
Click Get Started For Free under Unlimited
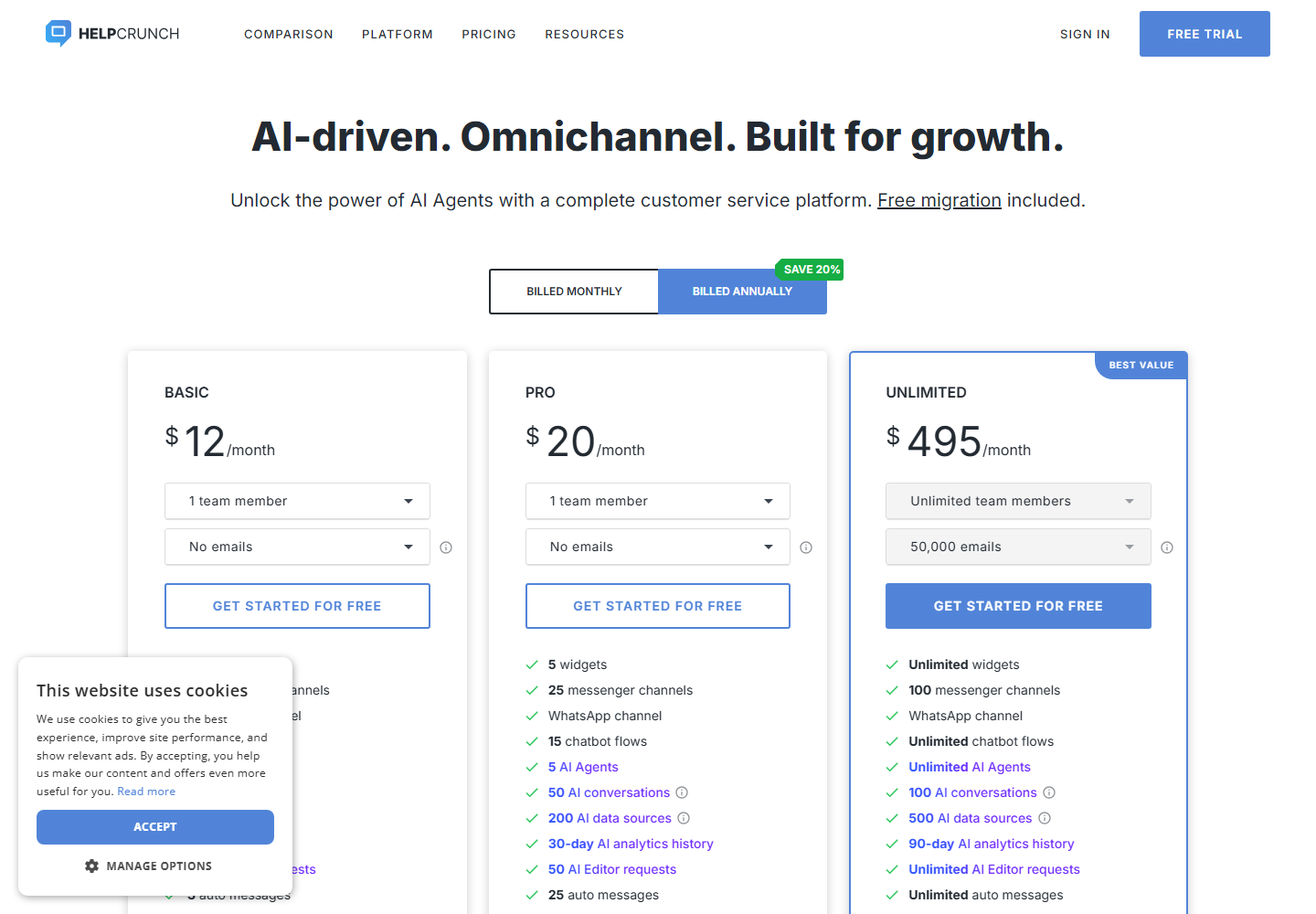tap(1018, 606)
